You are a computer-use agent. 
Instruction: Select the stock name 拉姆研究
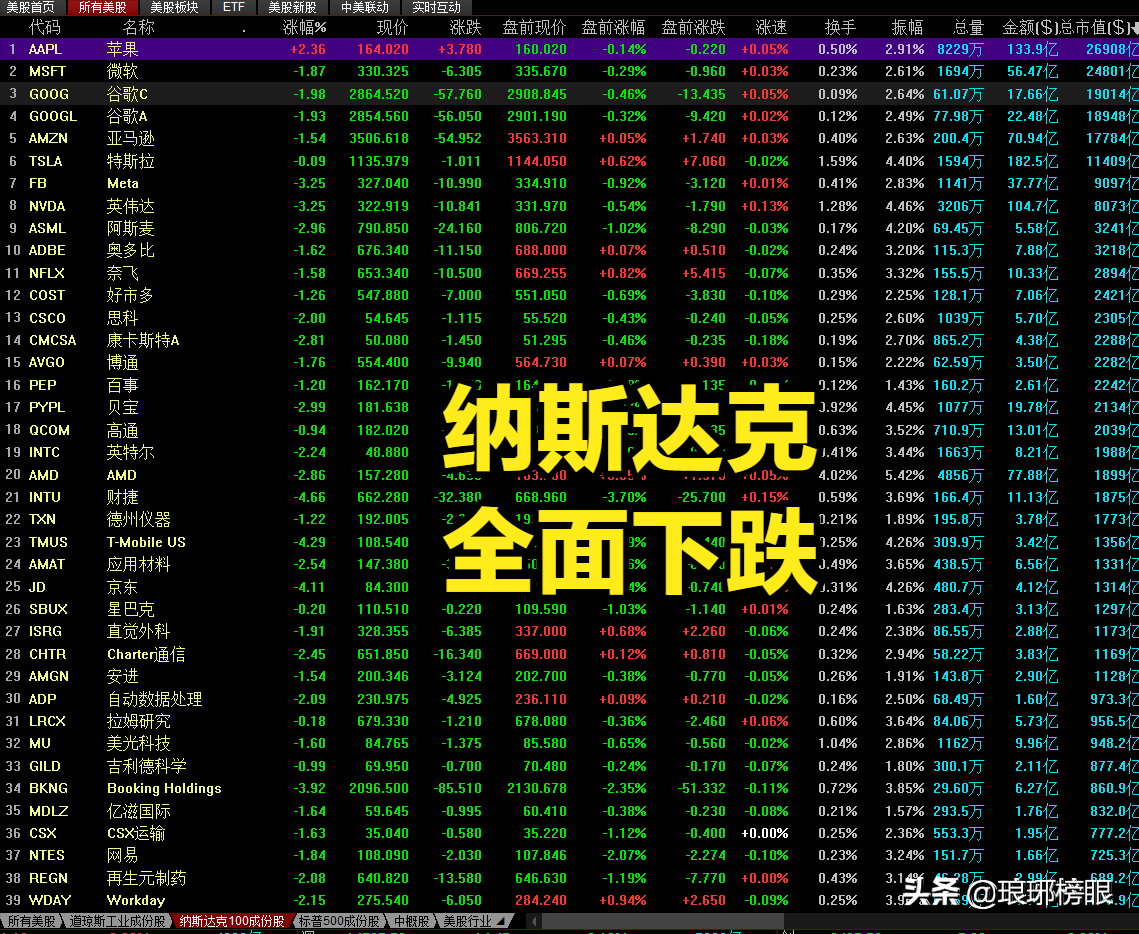(139, 721)
